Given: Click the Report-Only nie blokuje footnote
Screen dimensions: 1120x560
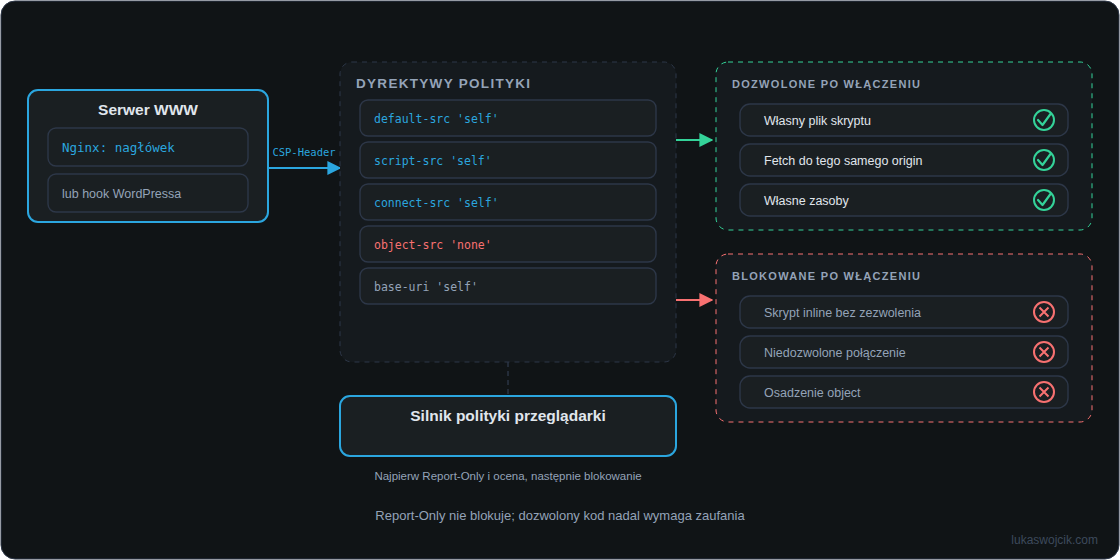Looking at the screenshot, I should pos(560,516).
